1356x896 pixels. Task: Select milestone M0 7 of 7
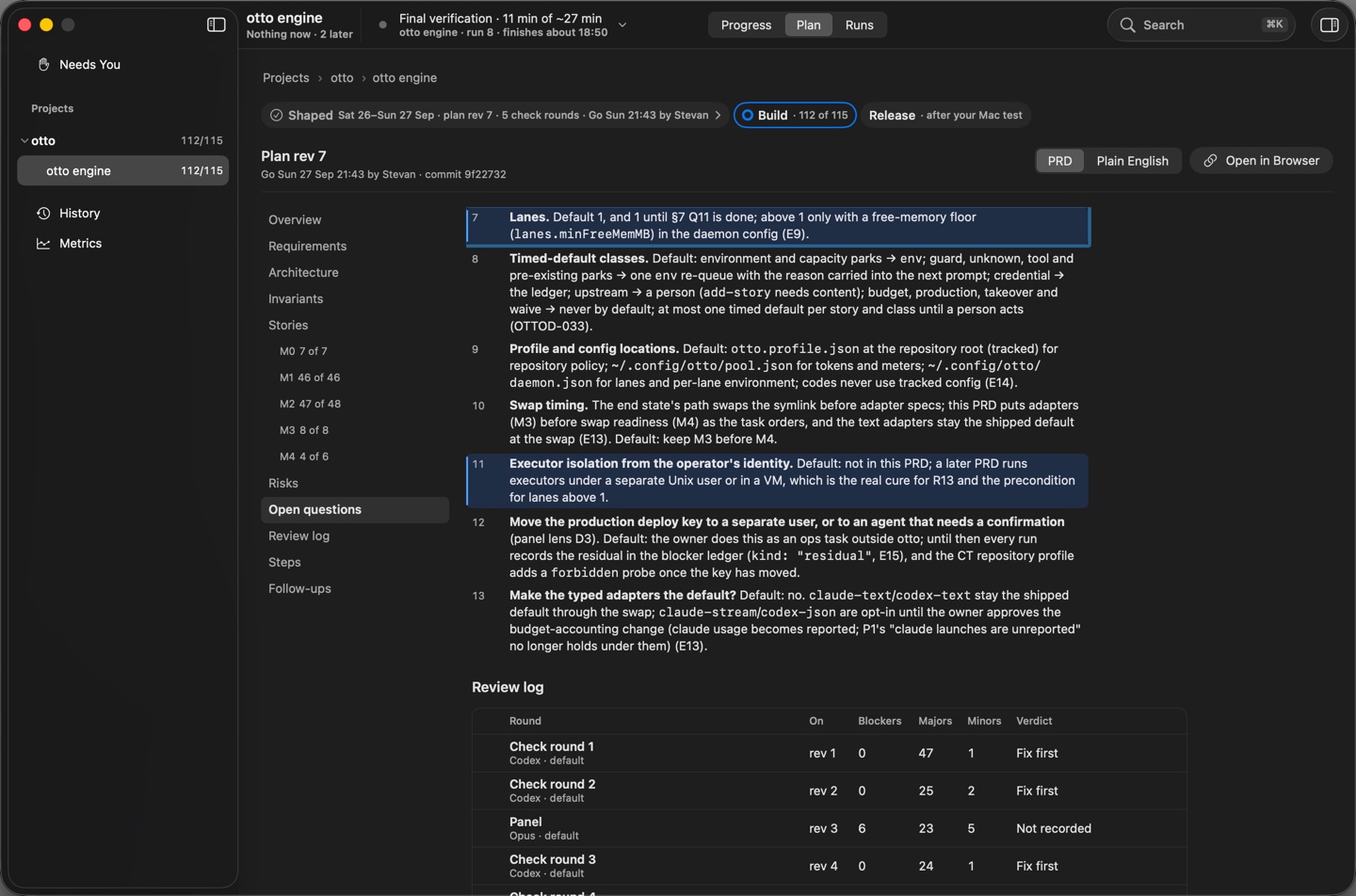click(x=303, y=351)
